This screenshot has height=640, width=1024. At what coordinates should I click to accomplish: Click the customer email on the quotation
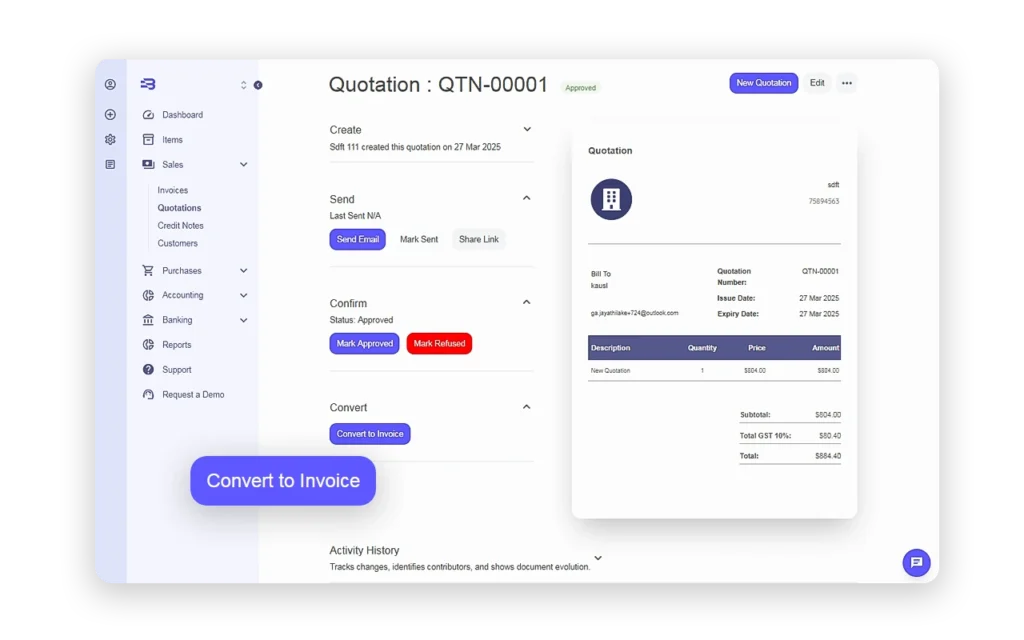[x=635, y=313]
